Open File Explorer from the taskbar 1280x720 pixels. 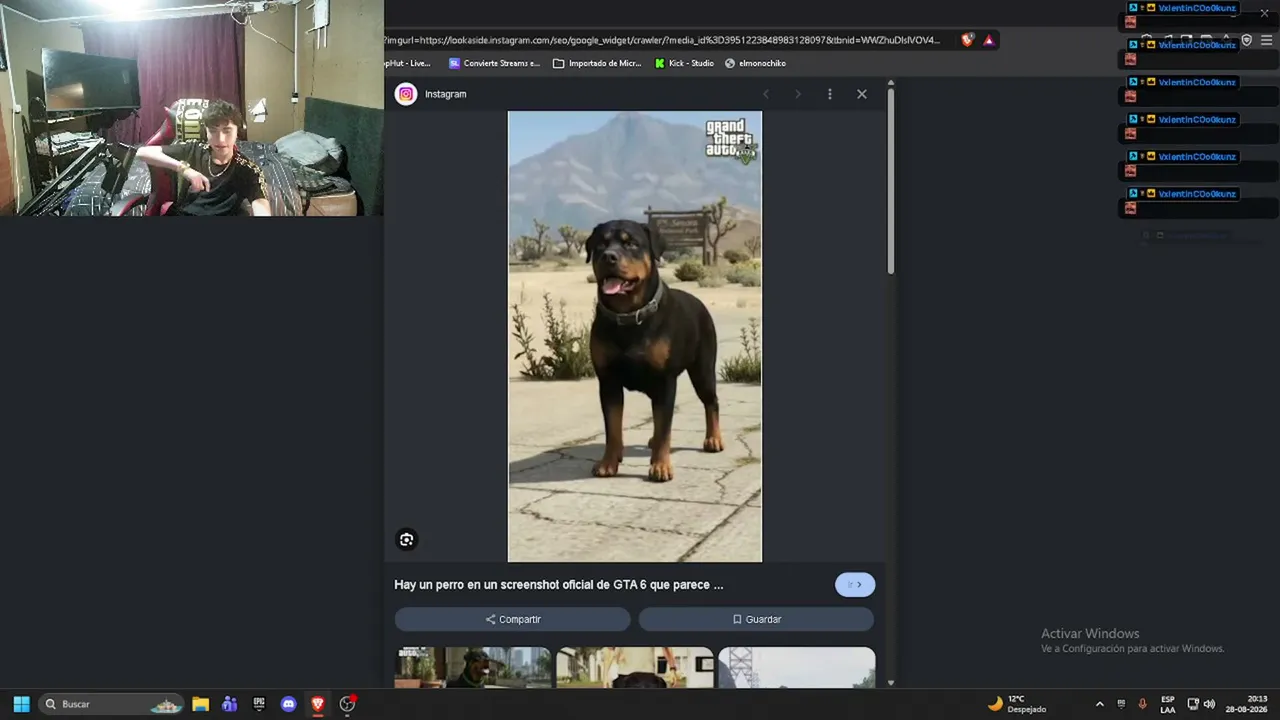click(200, 704)
